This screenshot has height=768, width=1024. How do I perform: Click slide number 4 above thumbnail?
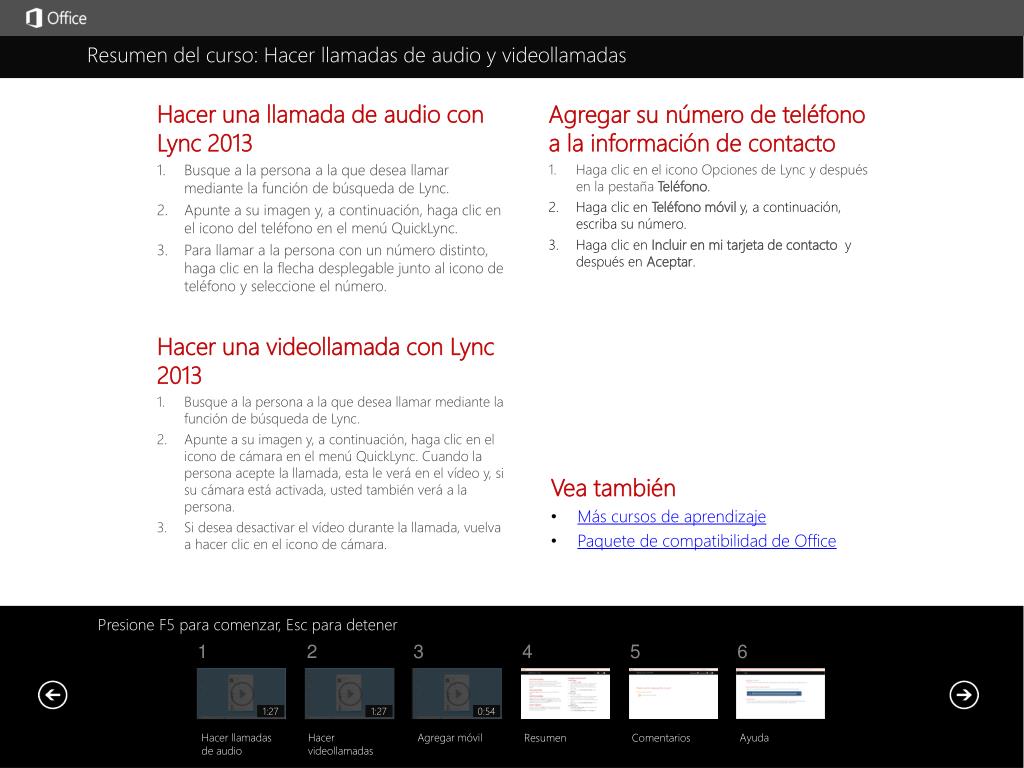click(x=527, y=652)
